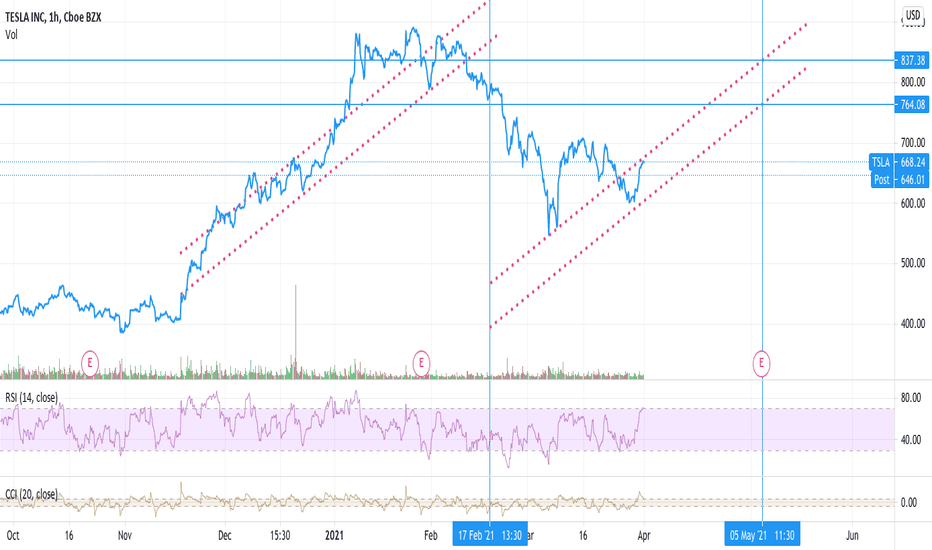Click the 500.00 price axis value
The image size is (932, 550).
click(x=912, y=263)
